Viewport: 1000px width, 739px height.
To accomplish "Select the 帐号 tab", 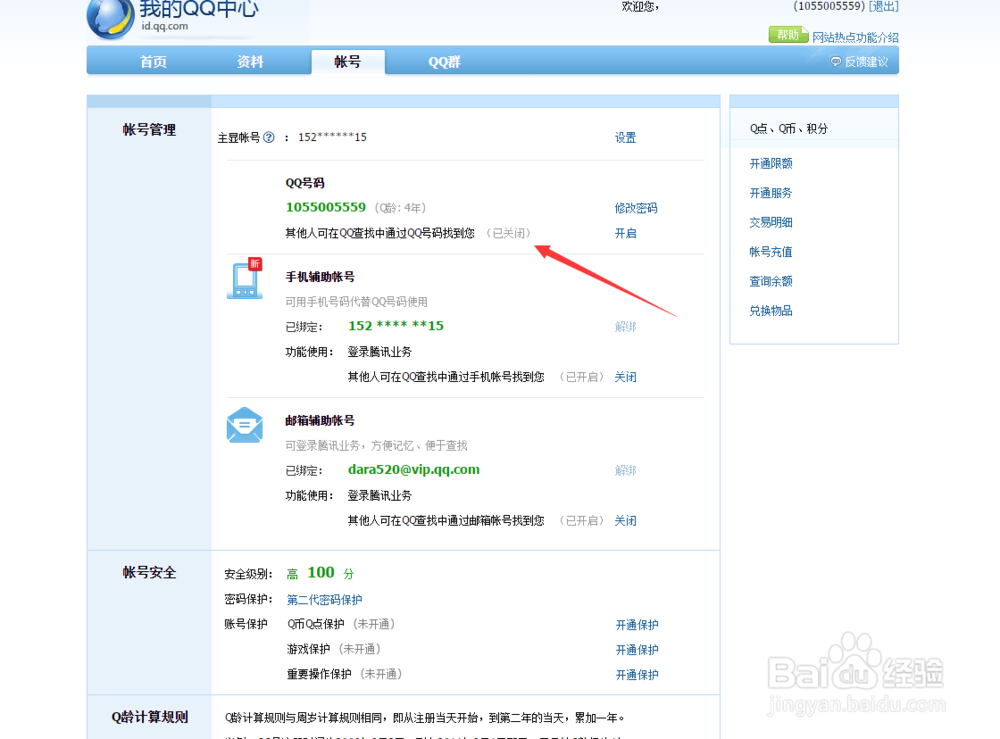I will (348, 62).
